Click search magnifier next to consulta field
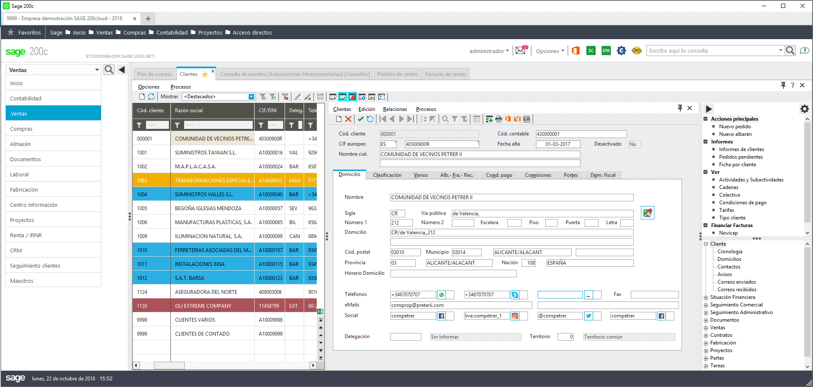The height and width of the screenshot is (387, 813). coord(790,51)
